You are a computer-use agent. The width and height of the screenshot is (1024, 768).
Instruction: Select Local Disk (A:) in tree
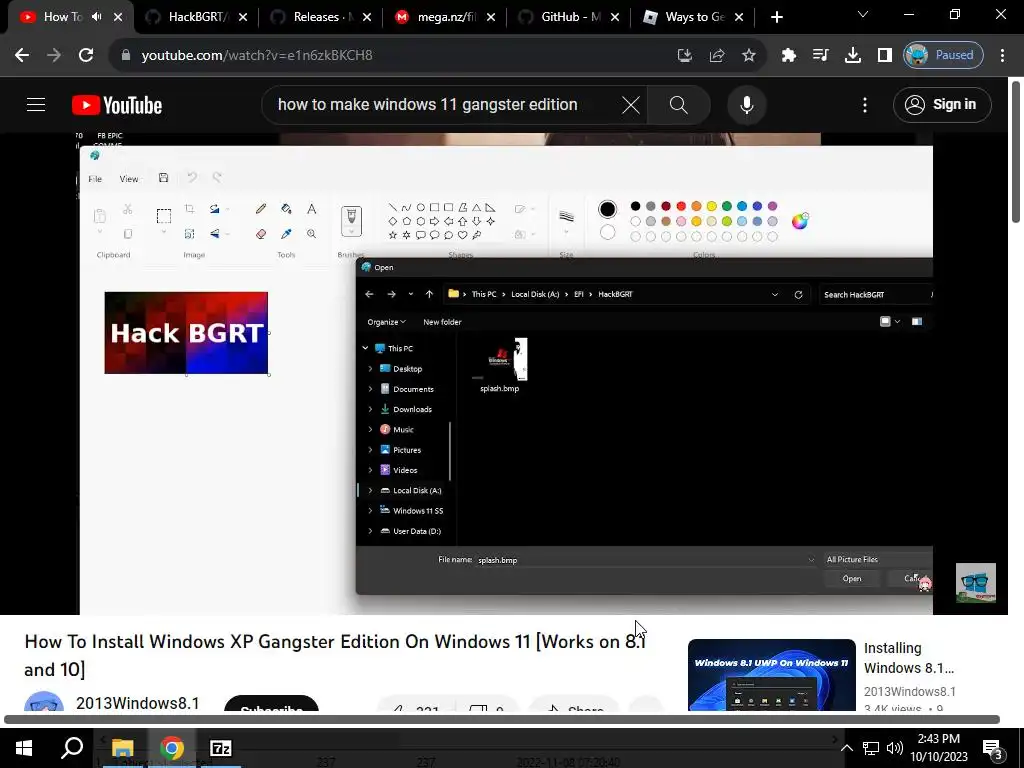[x=417, y=490]
